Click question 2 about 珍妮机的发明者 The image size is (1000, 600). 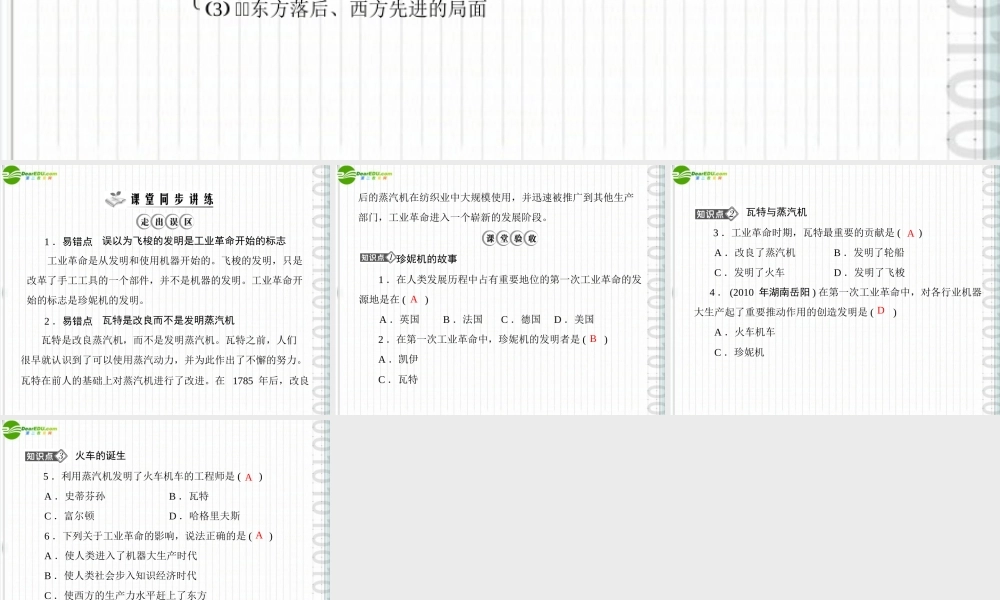tap(493, 339)
